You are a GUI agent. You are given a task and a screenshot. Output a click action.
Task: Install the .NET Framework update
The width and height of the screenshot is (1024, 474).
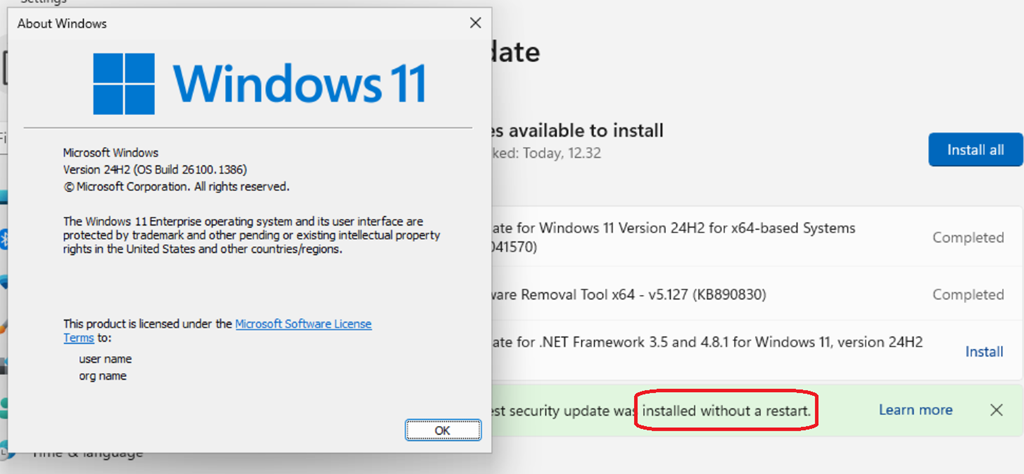984,352
